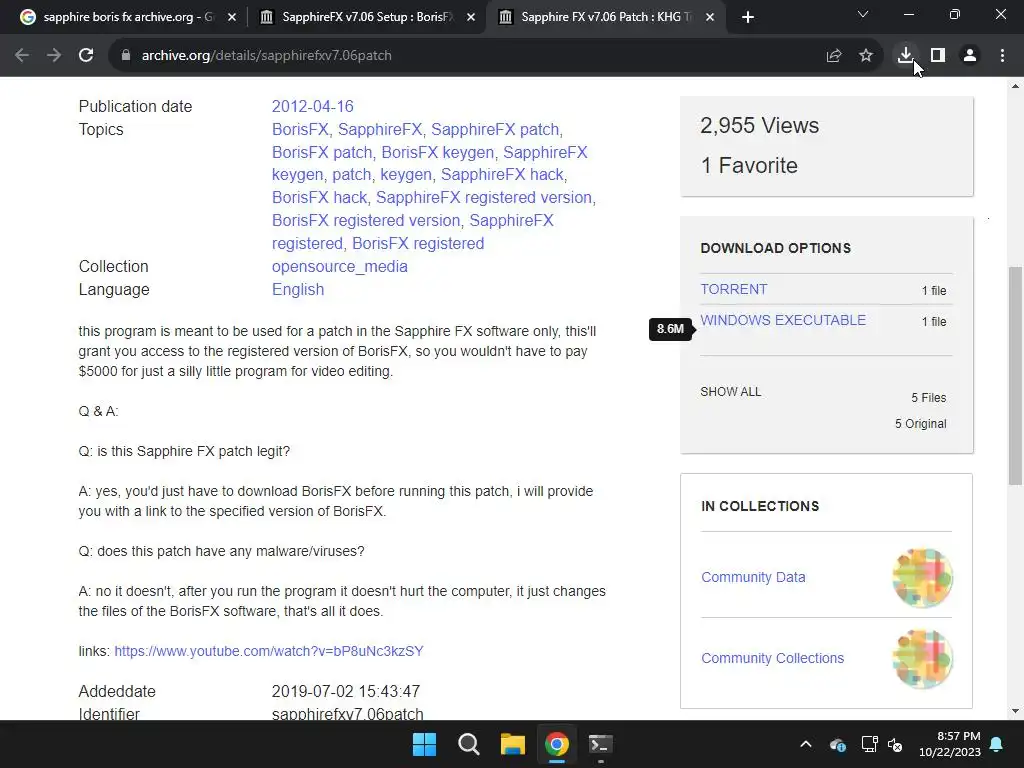
Task: Click the Chrome taskbar icon
Action: (556, 744)
